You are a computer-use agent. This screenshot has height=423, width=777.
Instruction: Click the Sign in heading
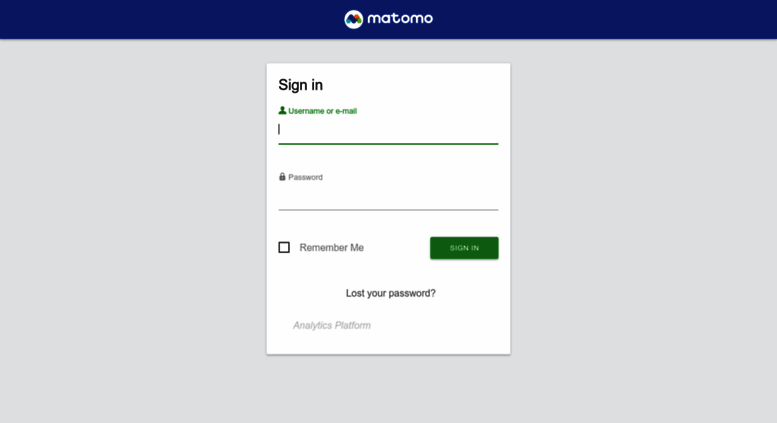tap(300, 85)
